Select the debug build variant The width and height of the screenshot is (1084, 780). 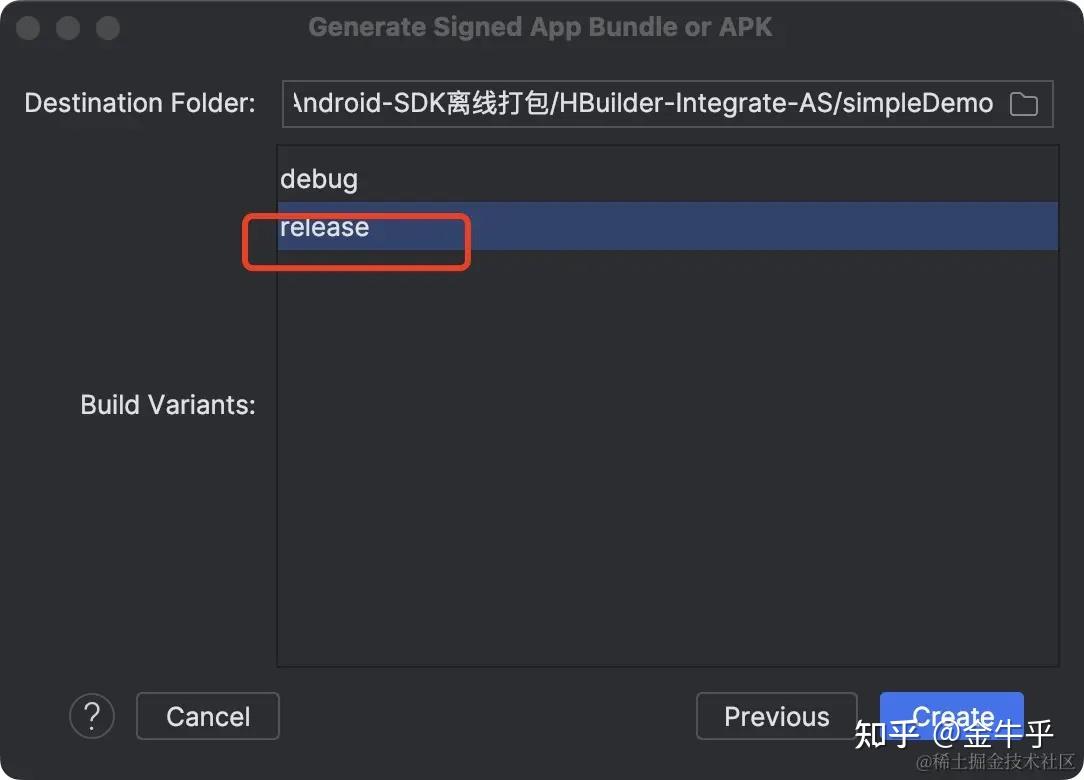319,179
